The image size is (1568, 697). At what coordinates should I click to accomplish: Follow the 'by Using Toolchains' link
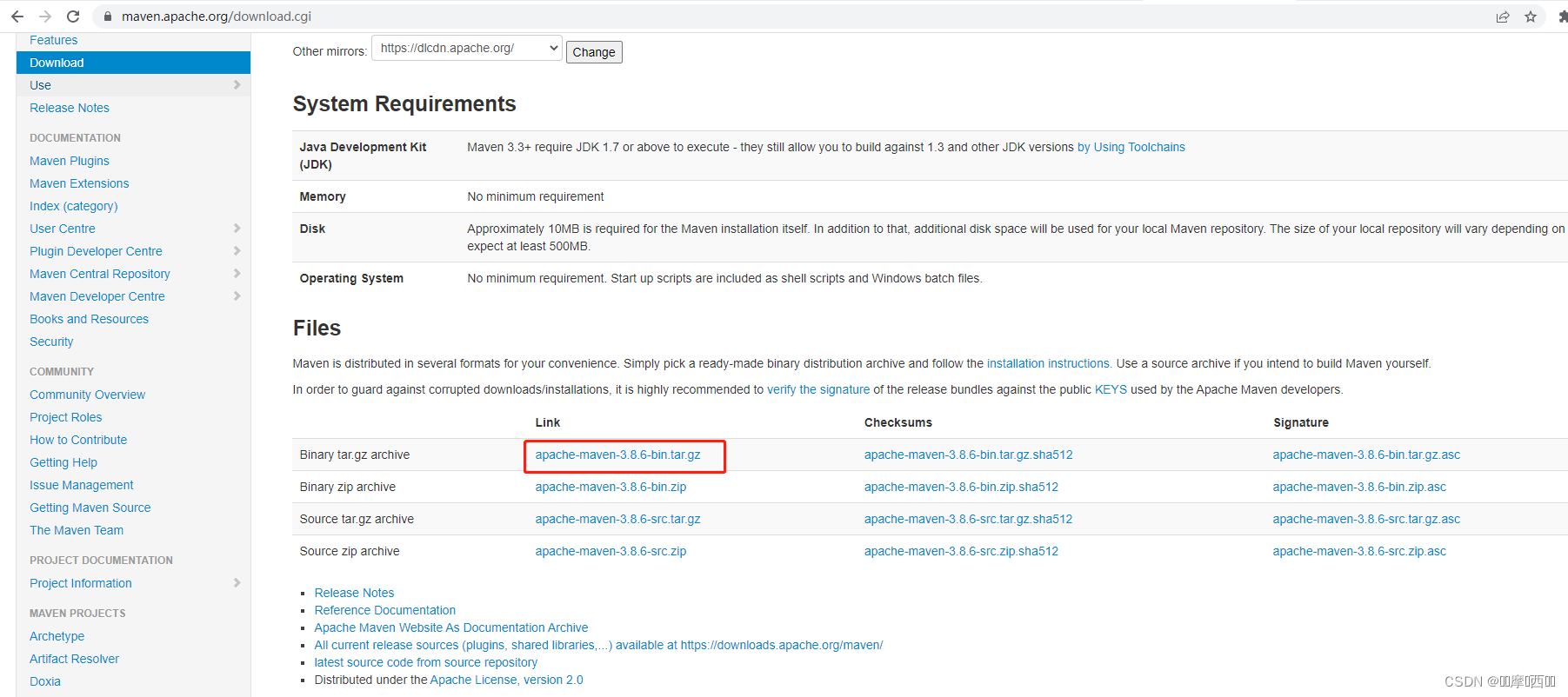1131,147
